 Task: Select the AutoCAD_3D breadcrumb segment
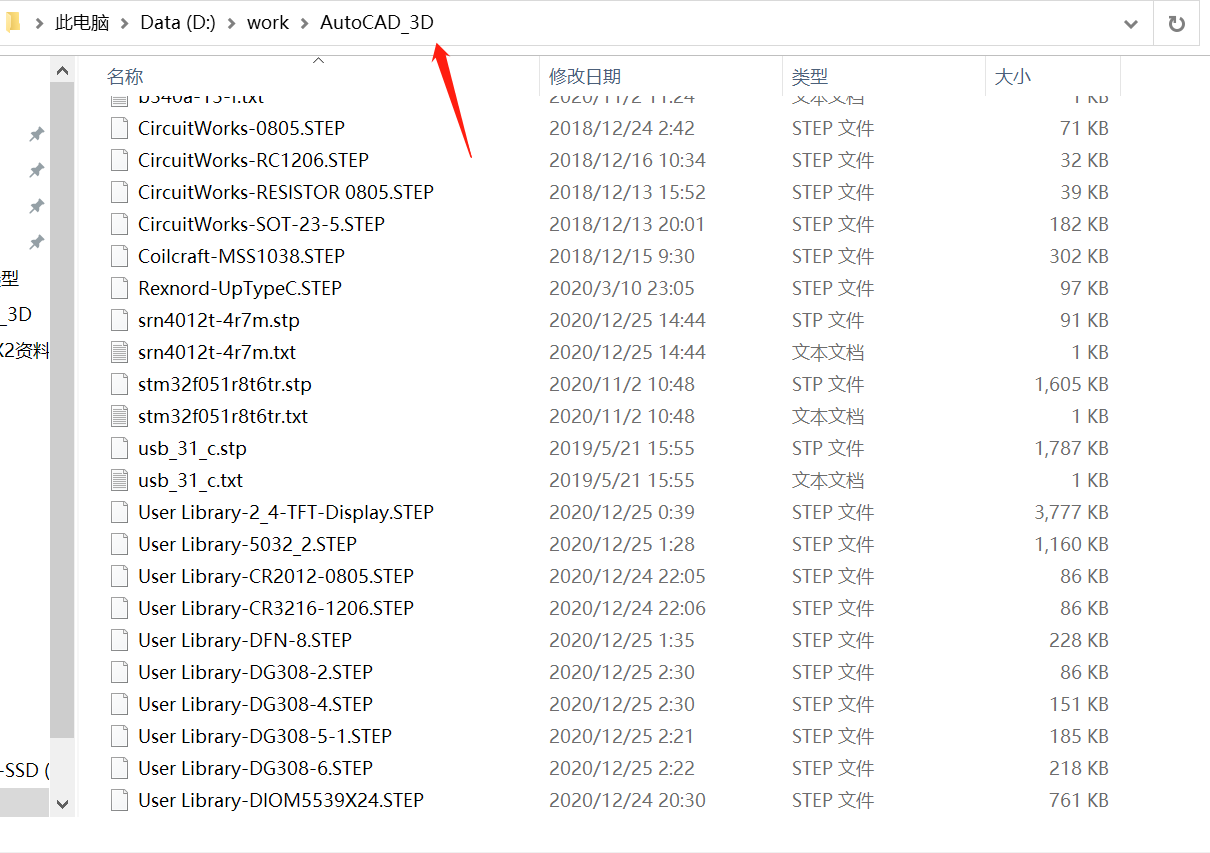click(377, 23)
